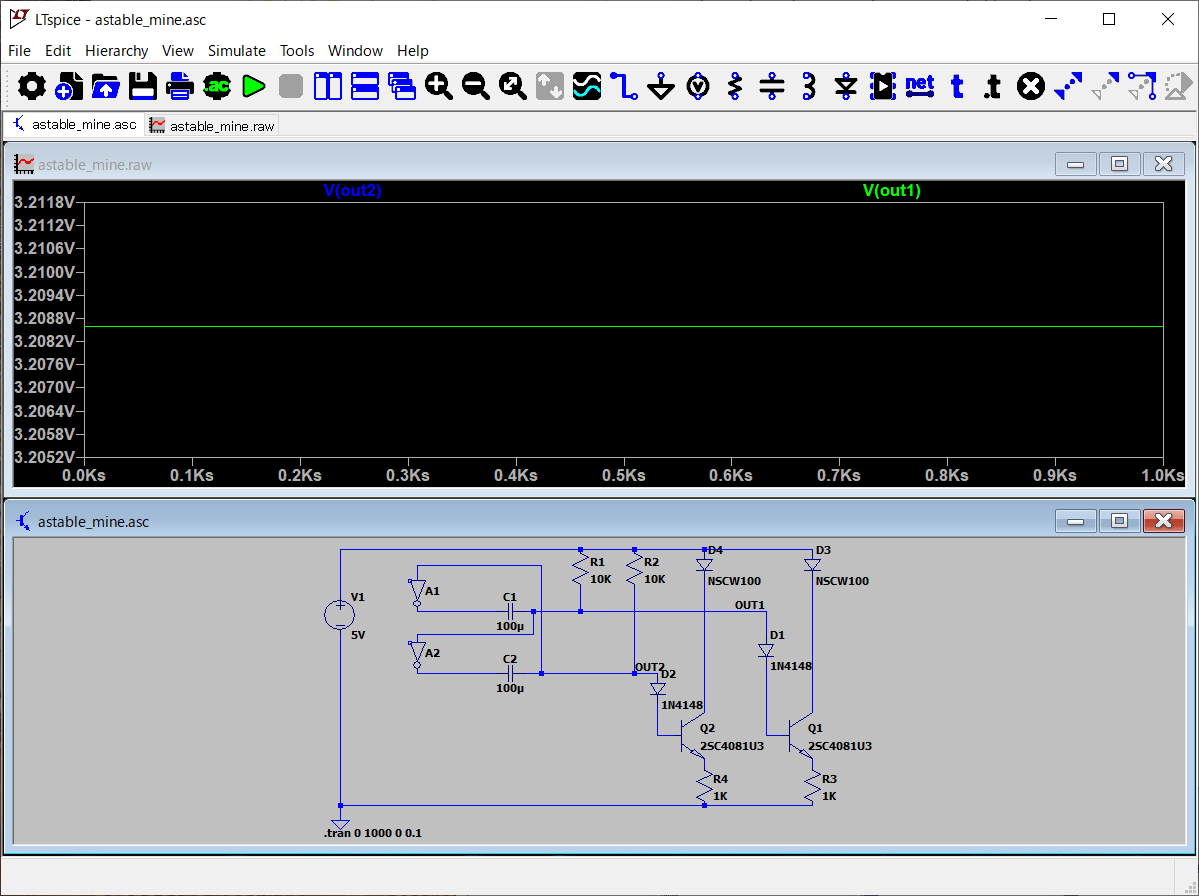Activate the Delete tool icon

[x=1030, y=87]
